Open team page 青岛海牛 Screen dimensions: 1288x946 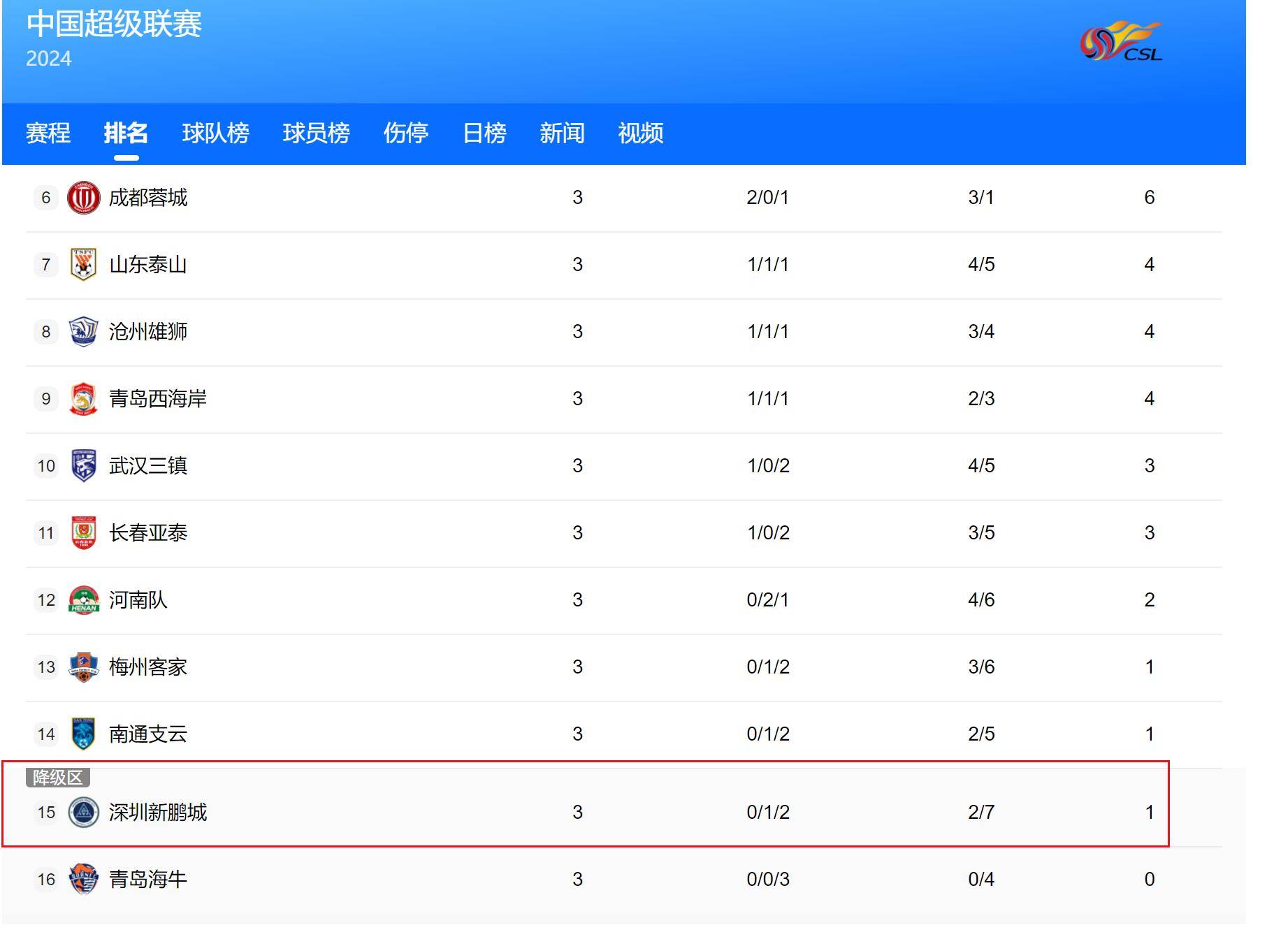148,880
